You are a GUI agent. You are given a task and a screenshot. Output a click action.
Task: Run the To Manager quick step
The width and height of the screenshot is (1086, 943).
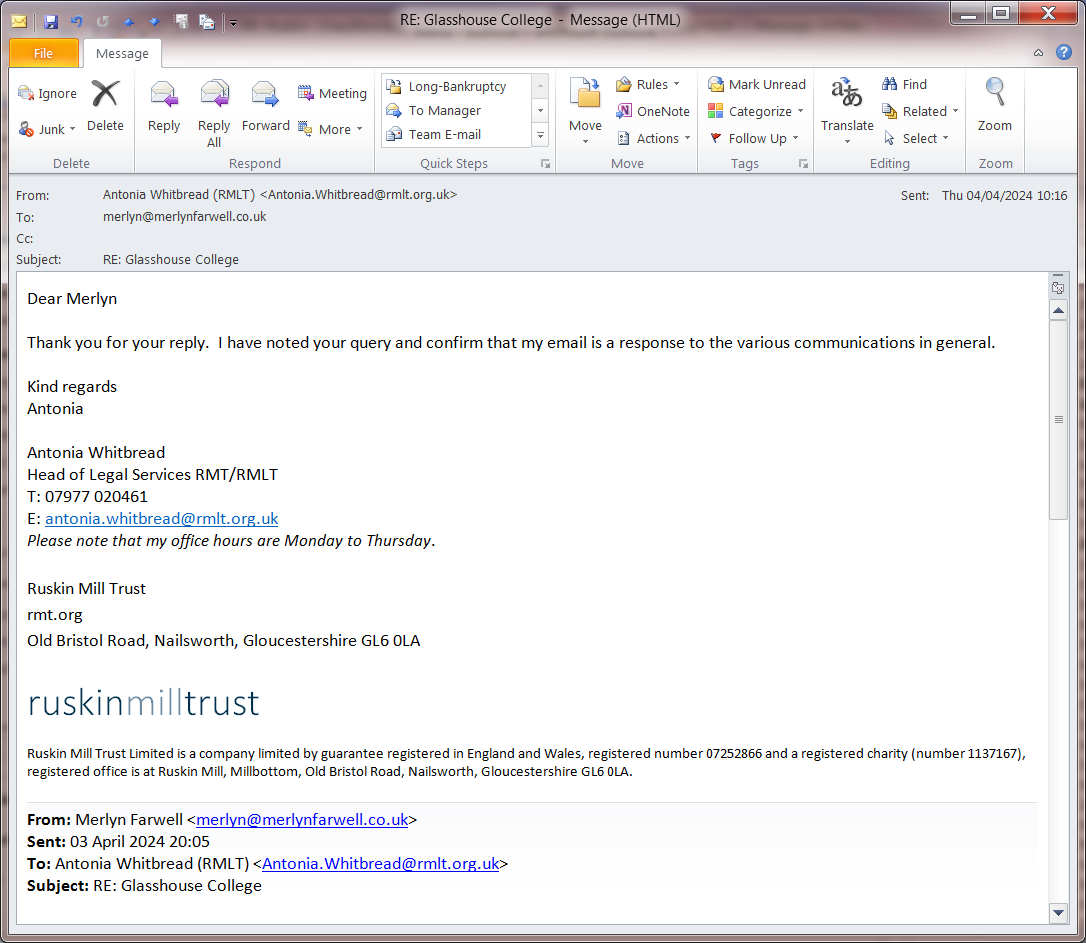457,111
